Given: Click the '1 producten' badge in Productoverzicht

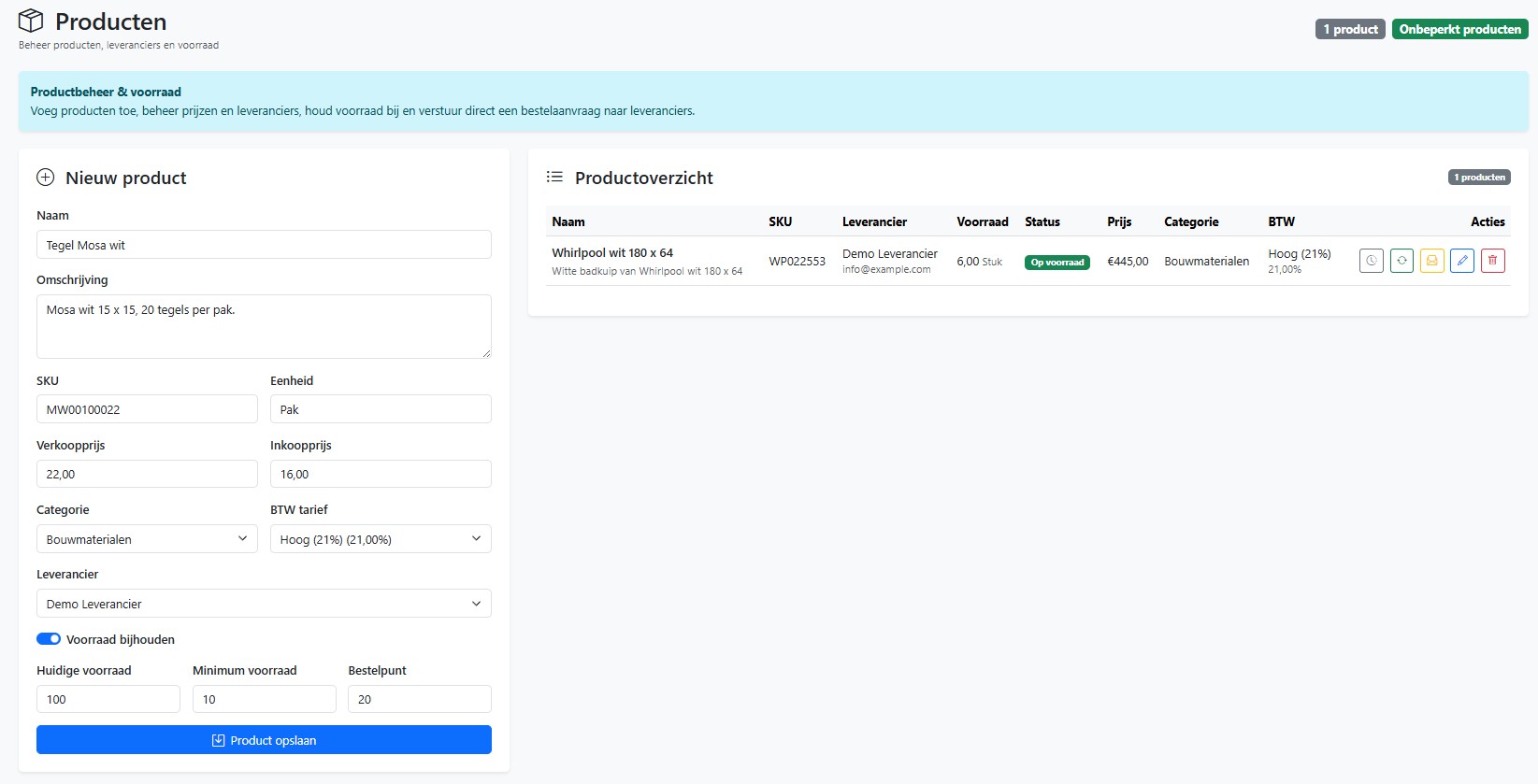Looking at the screenshot, I should click(x=1479, y=177).
